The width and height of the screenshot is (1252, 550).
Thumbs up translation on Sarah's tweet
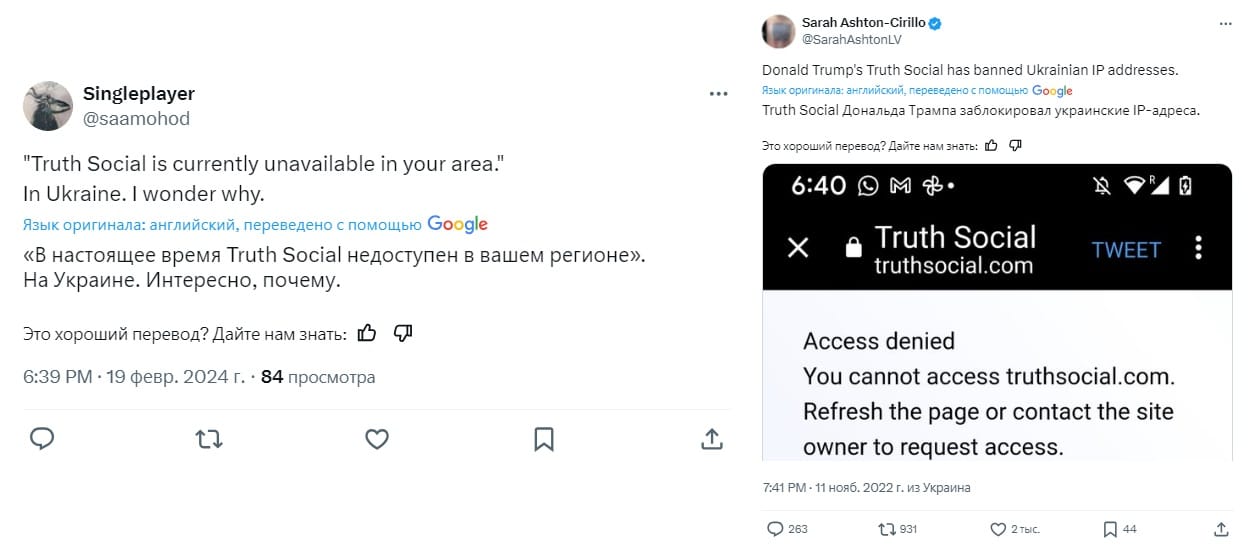[991, 146]
